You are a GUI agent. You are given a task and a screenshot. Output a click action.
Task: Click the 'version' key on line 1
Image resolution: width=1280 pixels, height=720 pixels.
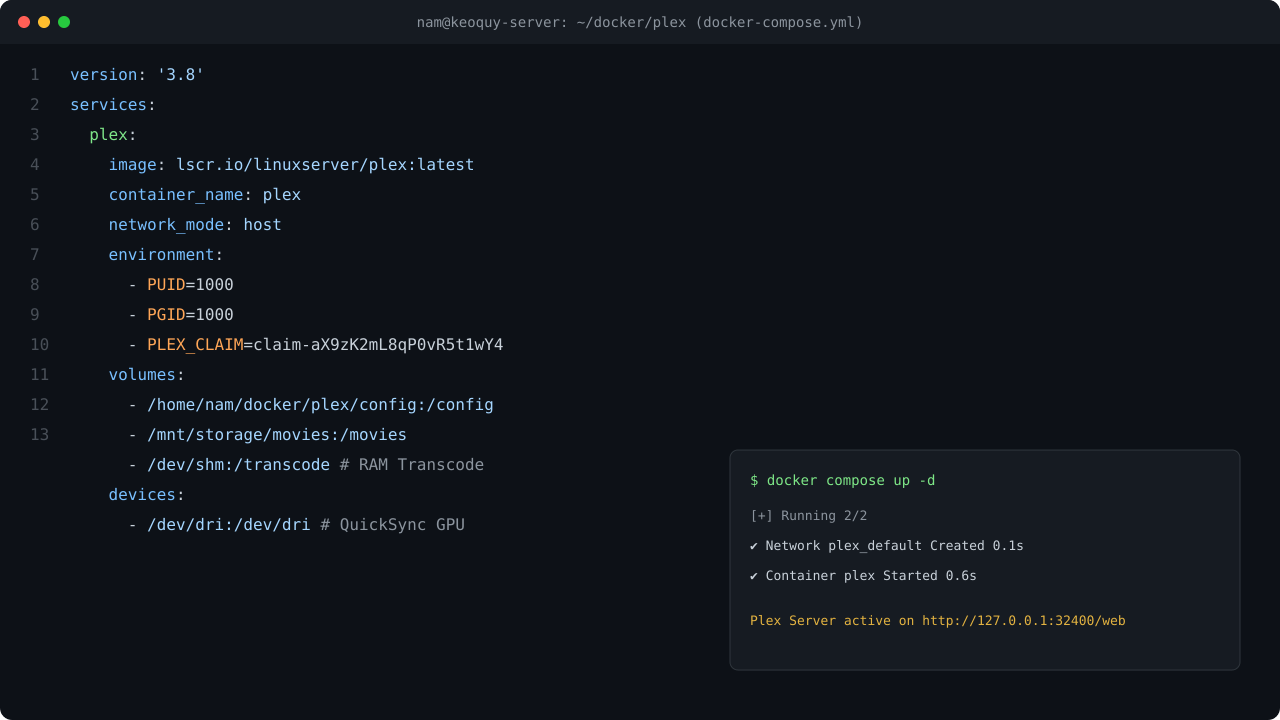tap(103, 75)
